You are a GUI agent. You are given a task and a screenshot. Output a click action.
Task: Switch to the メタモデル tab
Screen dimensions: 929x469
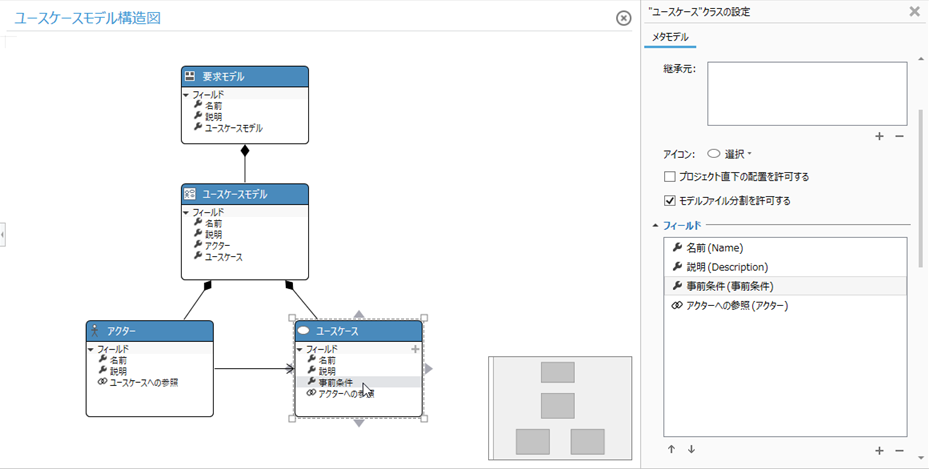(669, 38)
